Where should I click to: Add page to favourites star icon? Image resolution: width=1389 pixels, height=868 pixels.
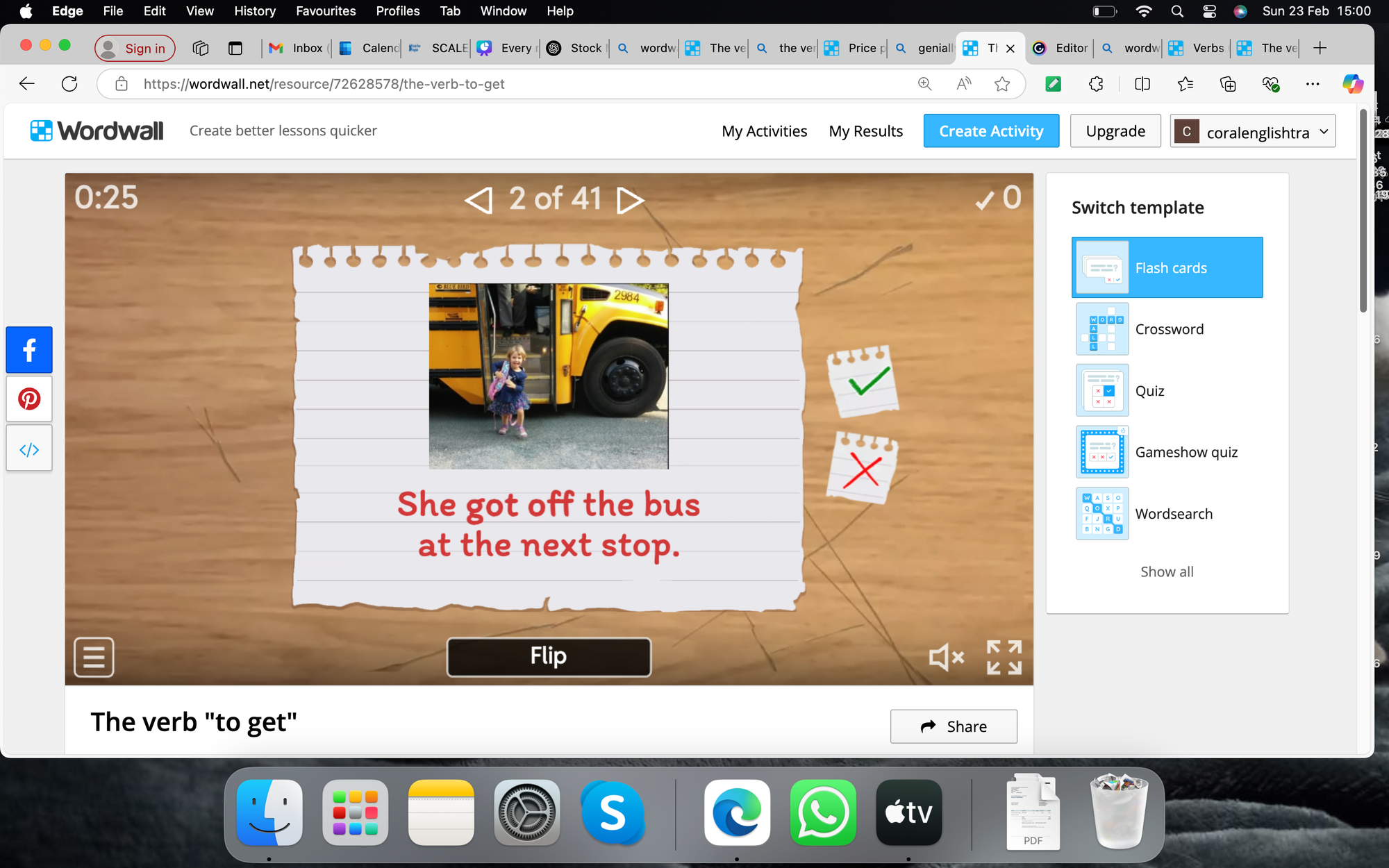1001,84
